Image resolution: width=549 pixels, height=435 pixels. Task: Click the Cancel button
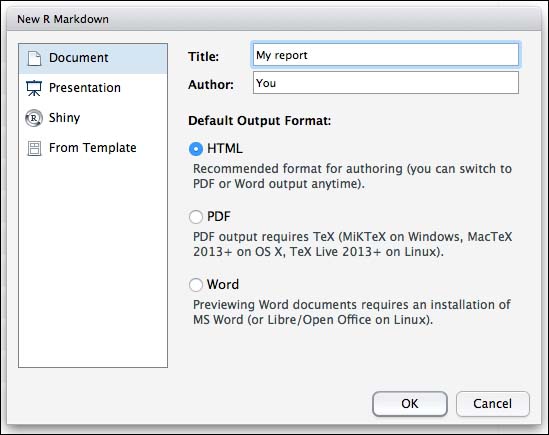(x=493, y=404)
